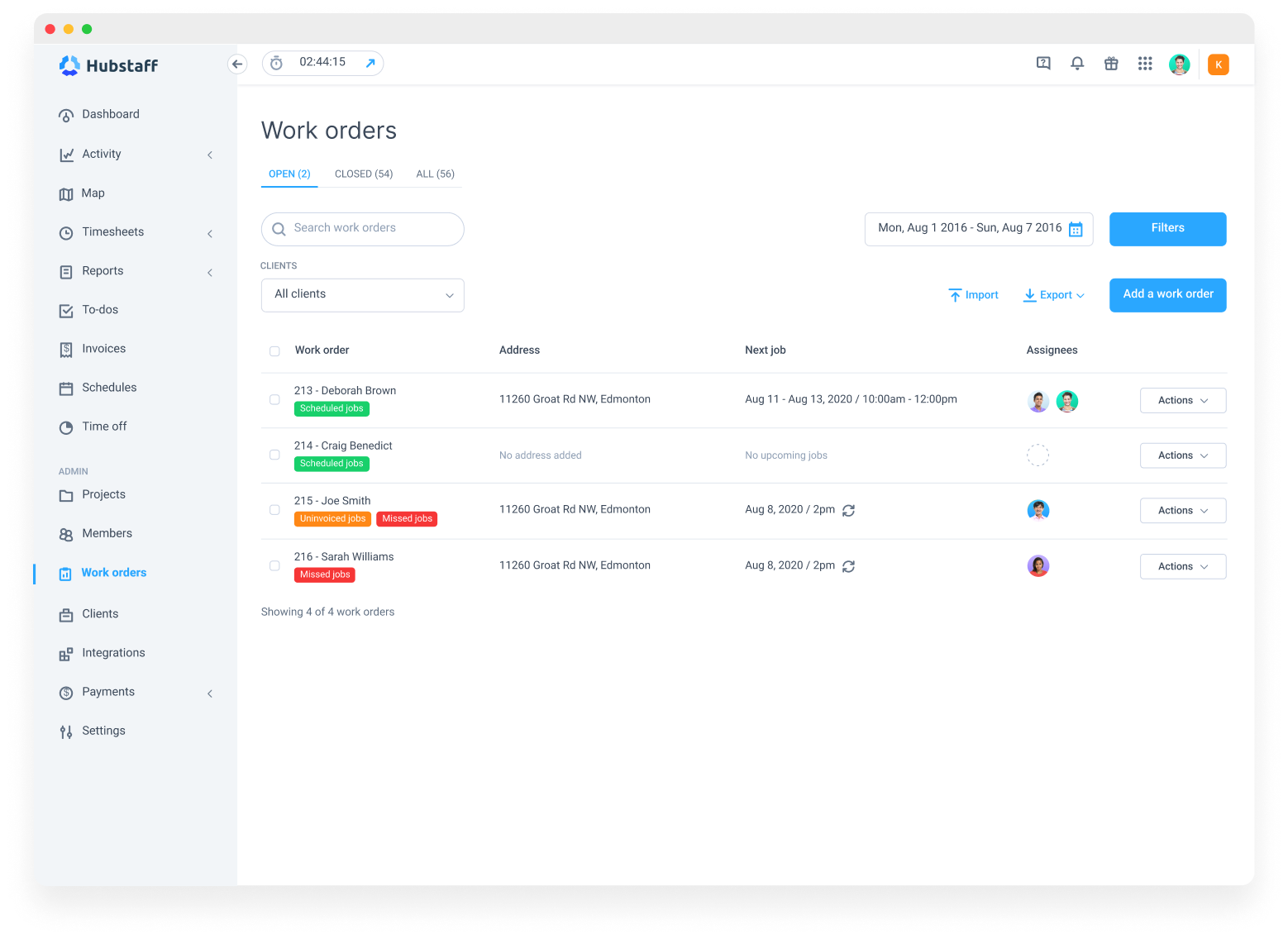The height and width of the screenshot is (939, 1288).
Task: Click the Schedules calendar icon
Action: 66,388
